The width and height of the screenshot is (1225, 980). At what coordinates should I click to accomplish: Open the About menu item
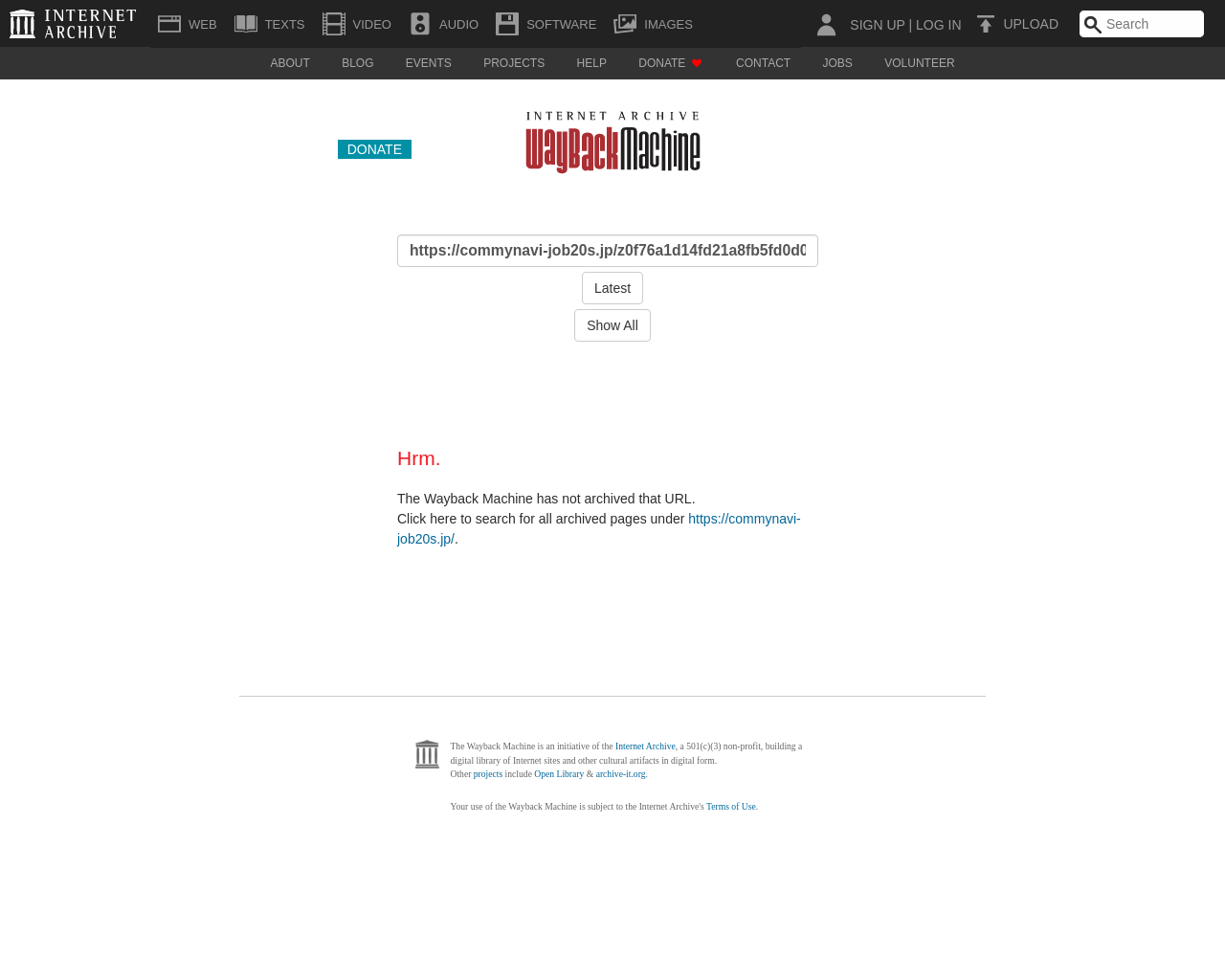tap(290, 63)
